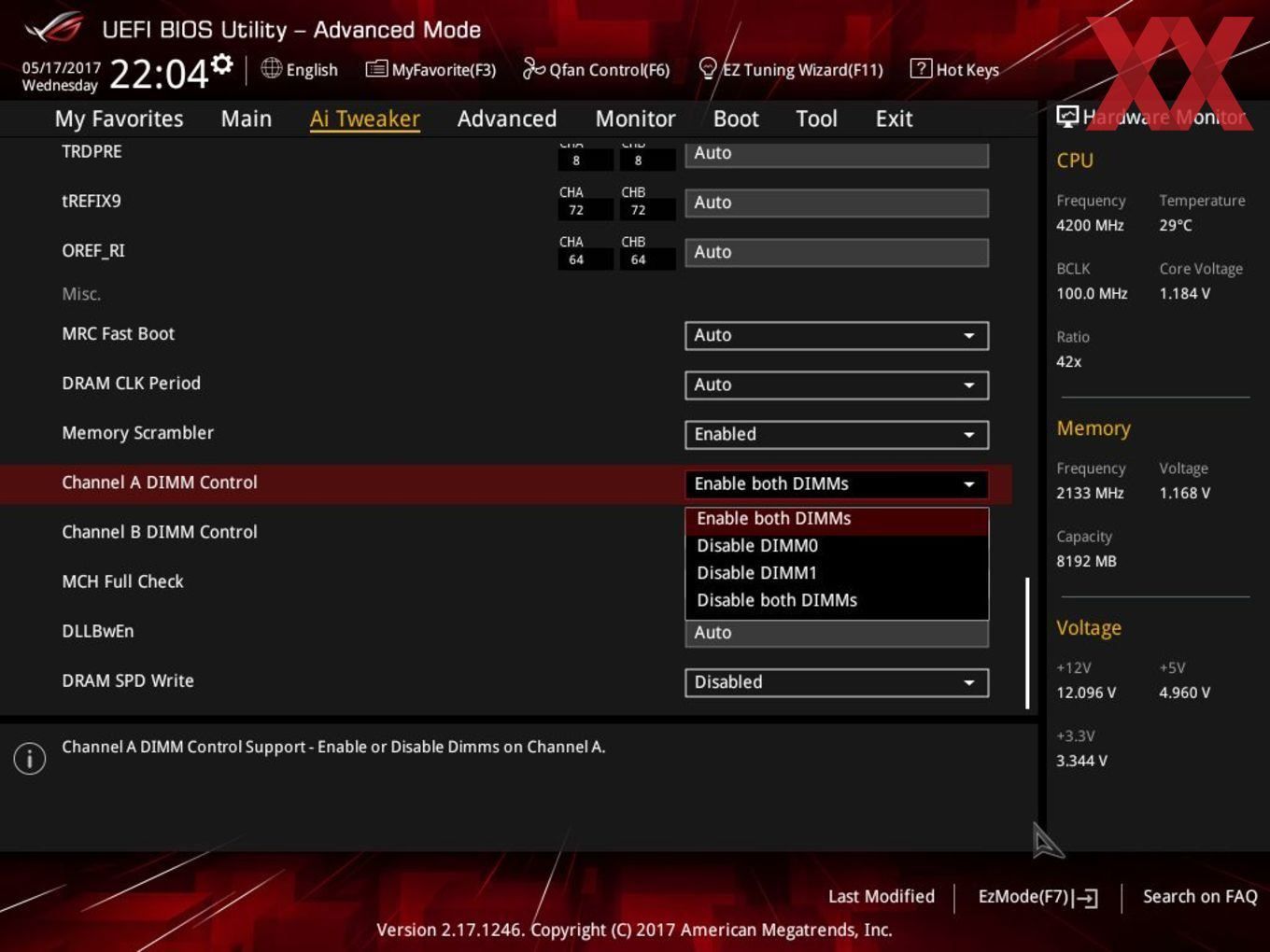
Task: Click the Hardware Monitor screen icon
Action: click(x=1066, y=116)
